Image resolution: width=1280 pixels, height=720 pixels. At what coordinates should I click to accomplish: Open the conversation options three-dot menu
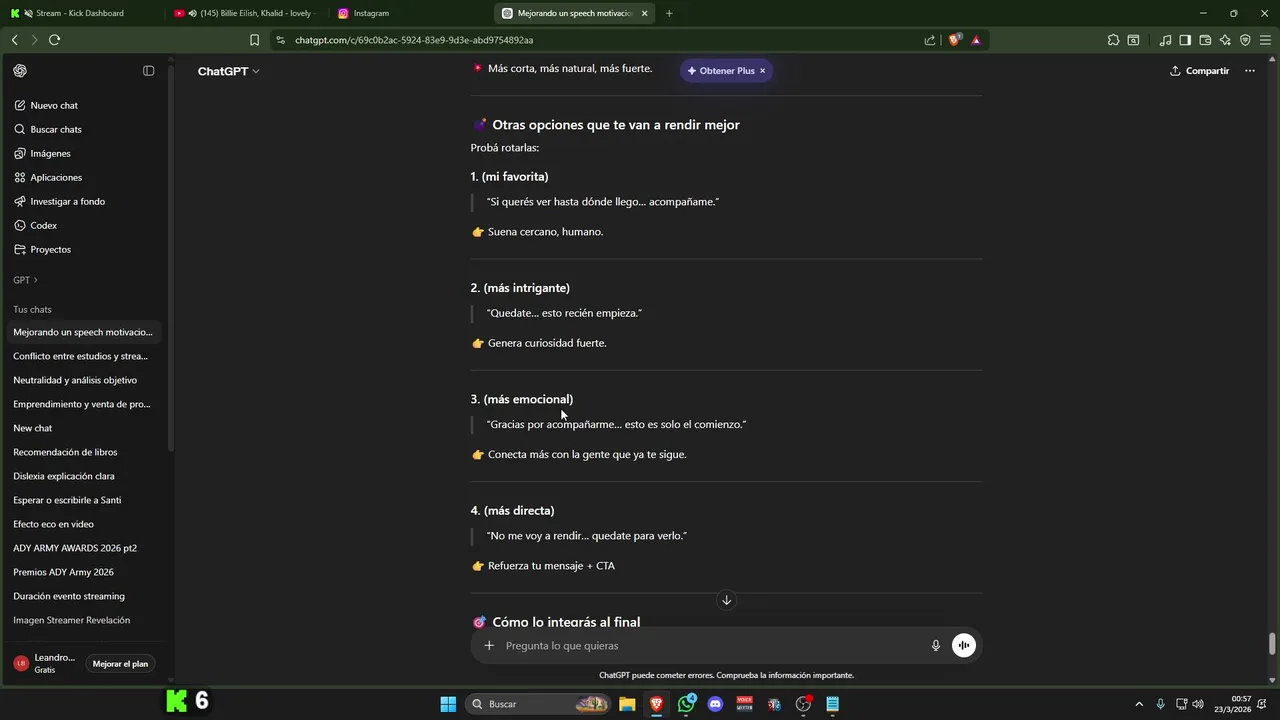coord(1249,71)
